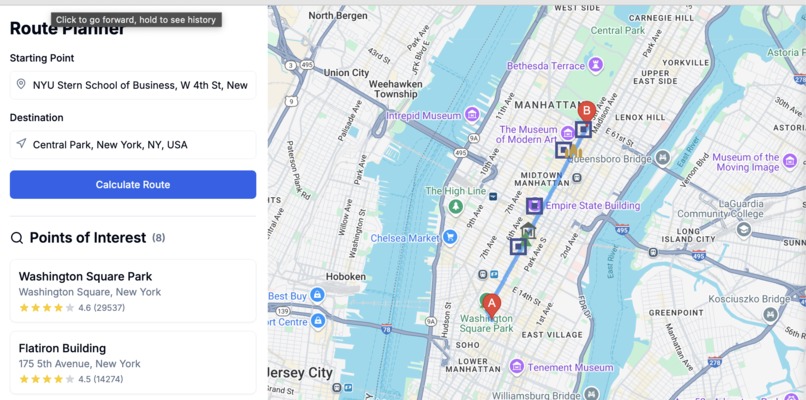Open the Chelsea Market shopping pin
The image size is (806, 400).
point(450,238)
